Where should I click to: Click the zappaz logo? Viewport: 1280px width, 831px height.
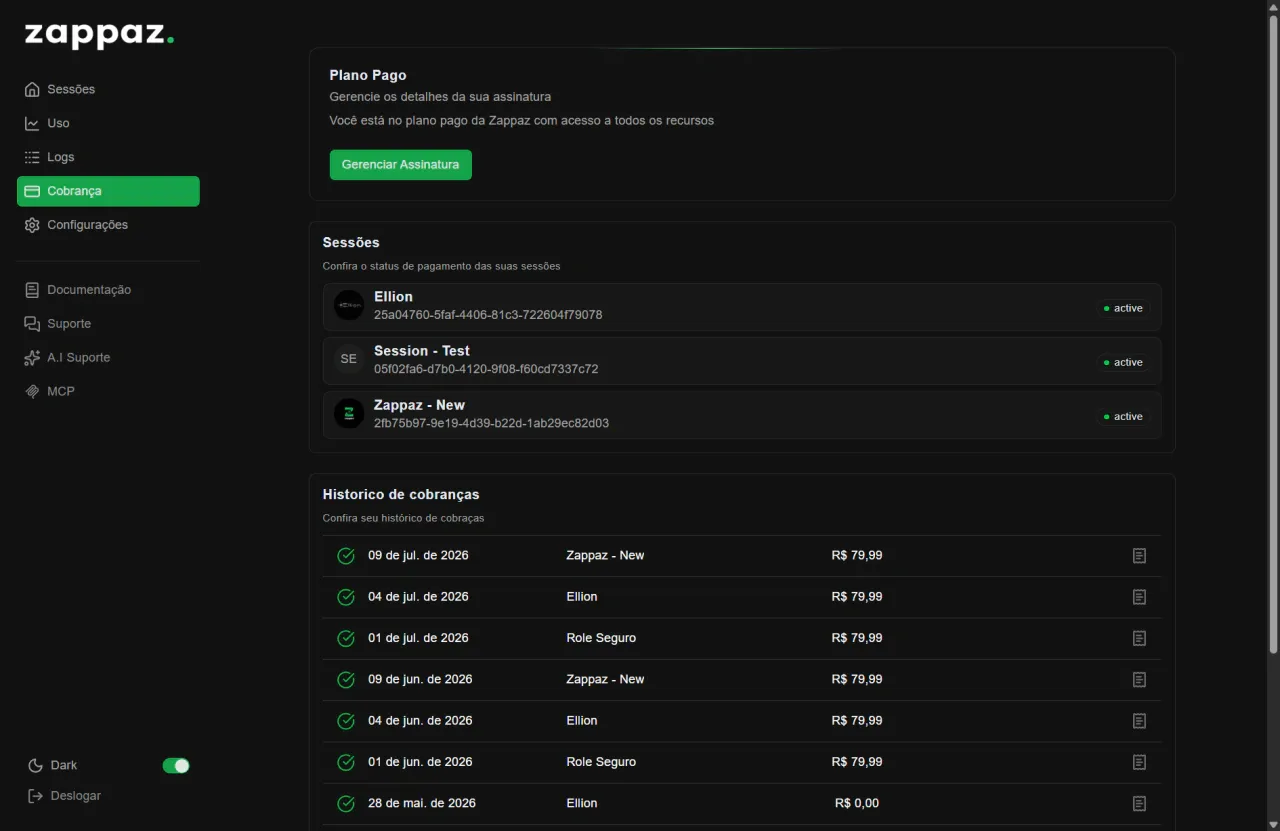[99, 35]
